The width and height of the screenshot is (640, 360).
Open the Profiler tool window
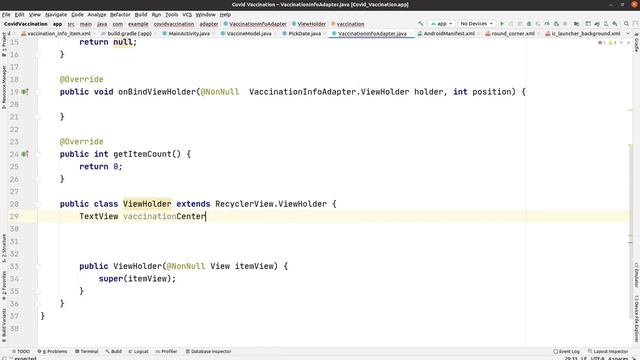tap(167, 351)
